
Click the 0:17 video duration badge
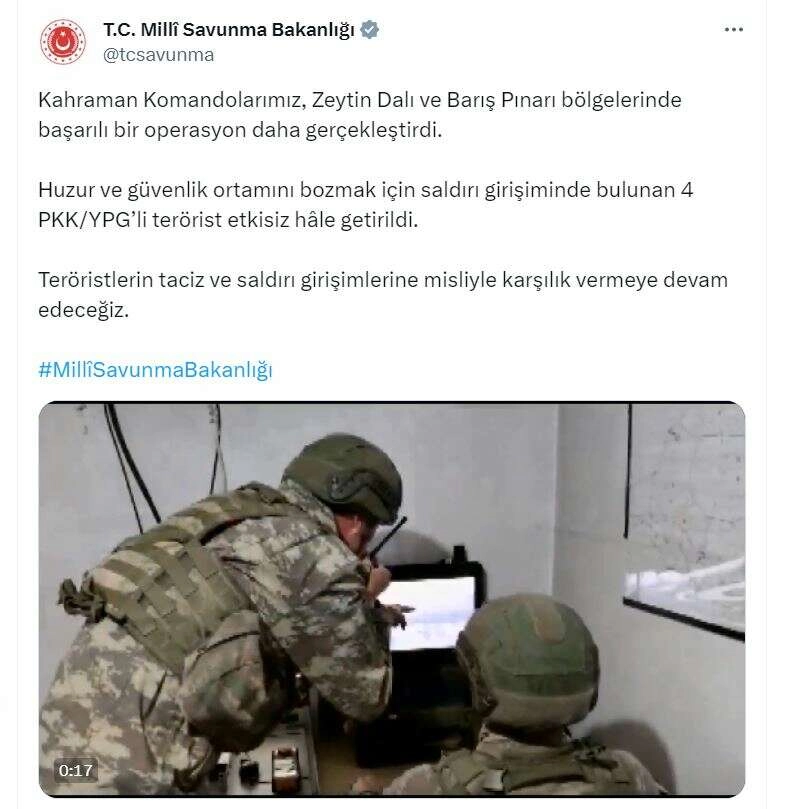coord(75,770)
